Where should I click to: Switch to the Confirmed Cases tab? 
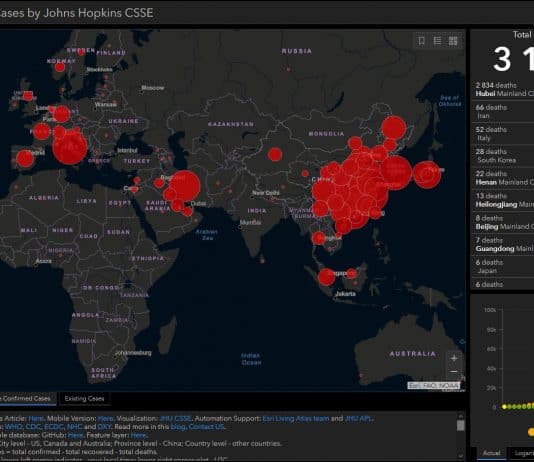pyautogui.click(x=27, y=399)
